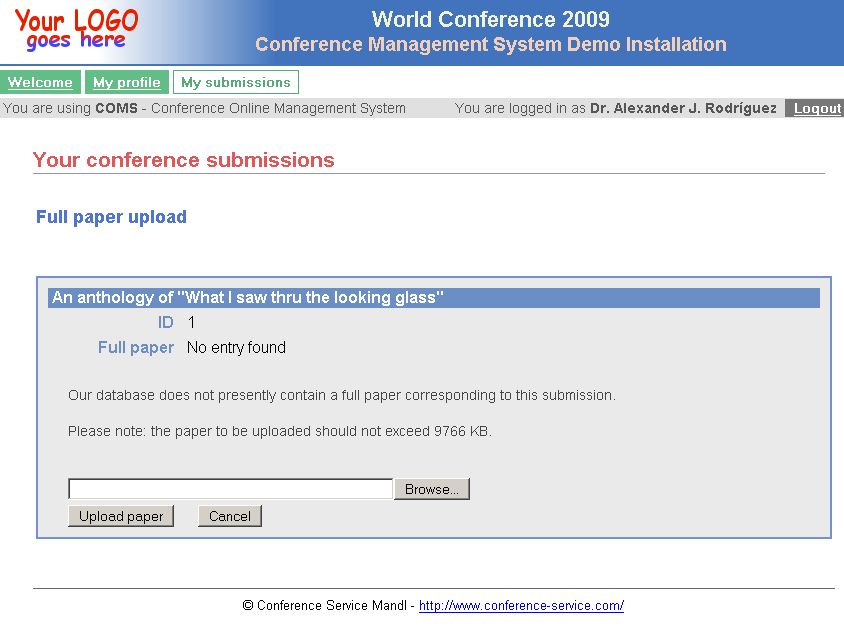This screenshot has width=844, height=634.
Task: Click the 'Your conference submissions' heading
Action: 184,160
